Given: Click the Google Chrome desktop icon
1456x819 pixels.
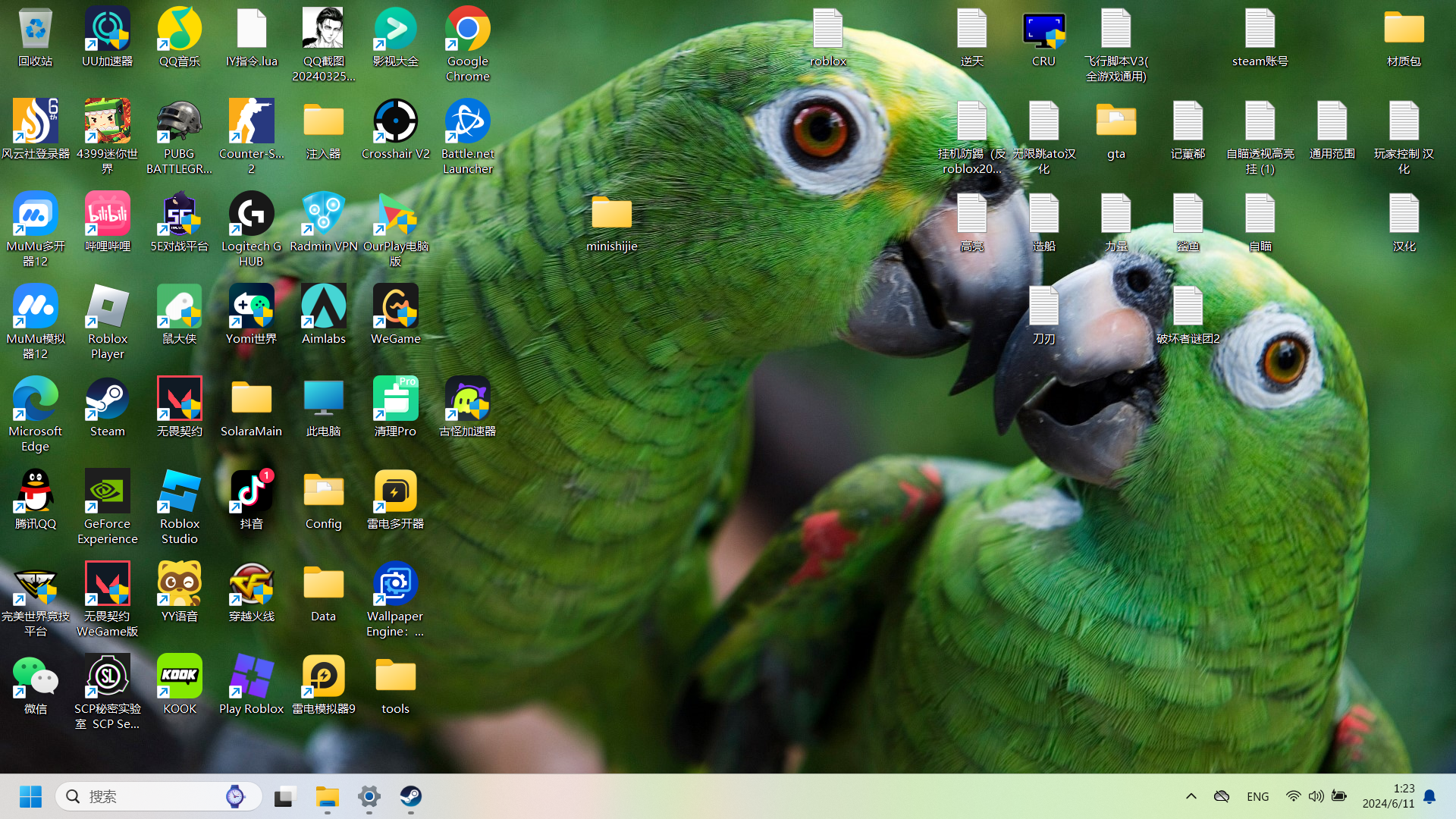Looking at the screenshot, I should [467, 30].
